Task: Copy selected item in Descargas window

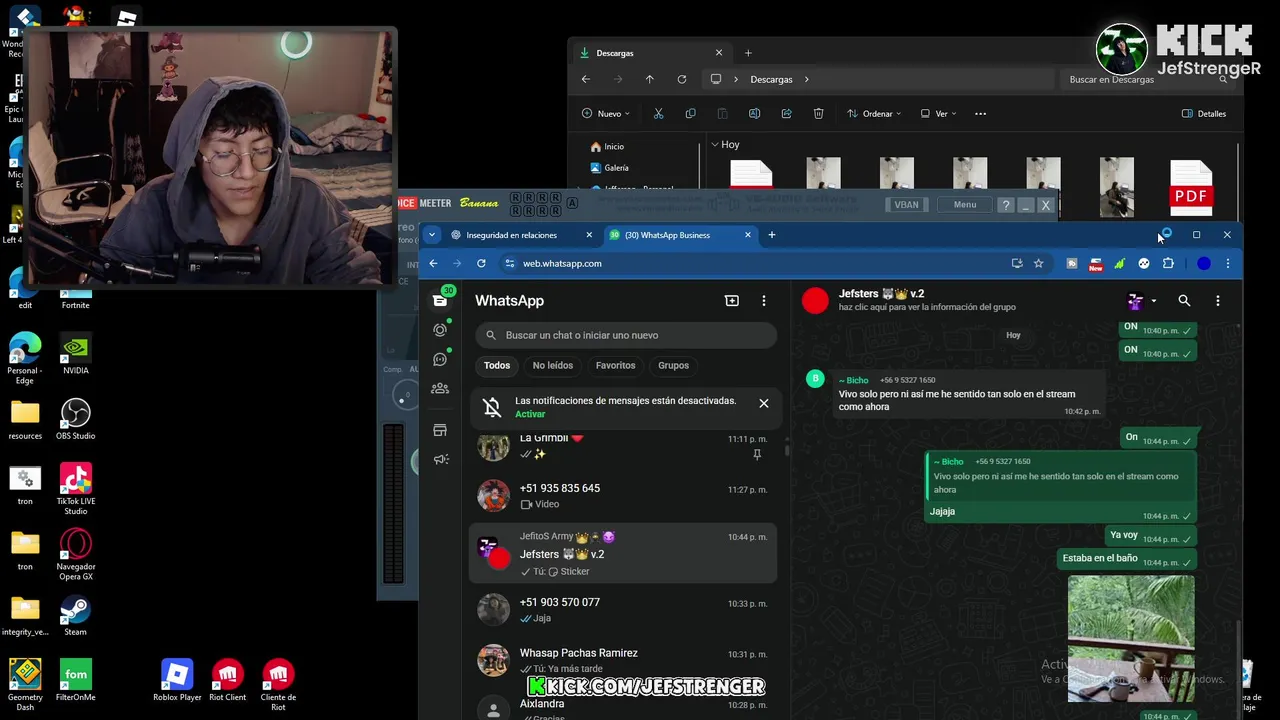Action: [690, 114]
